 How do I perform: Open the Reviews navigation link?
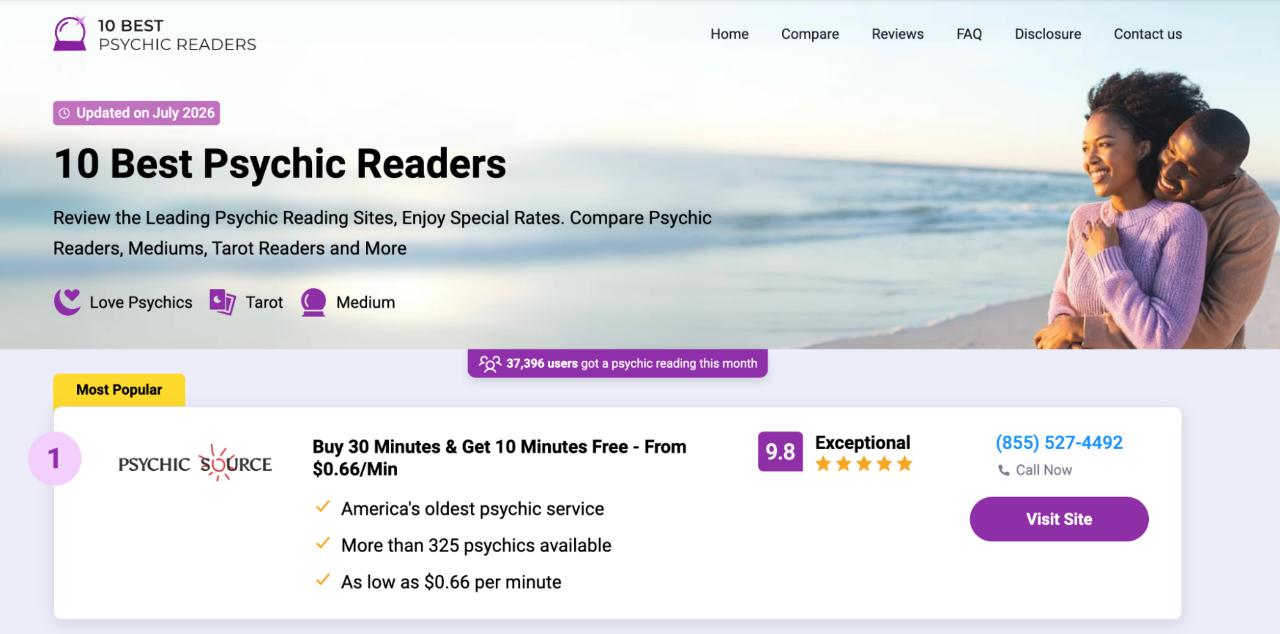point(897,34)
